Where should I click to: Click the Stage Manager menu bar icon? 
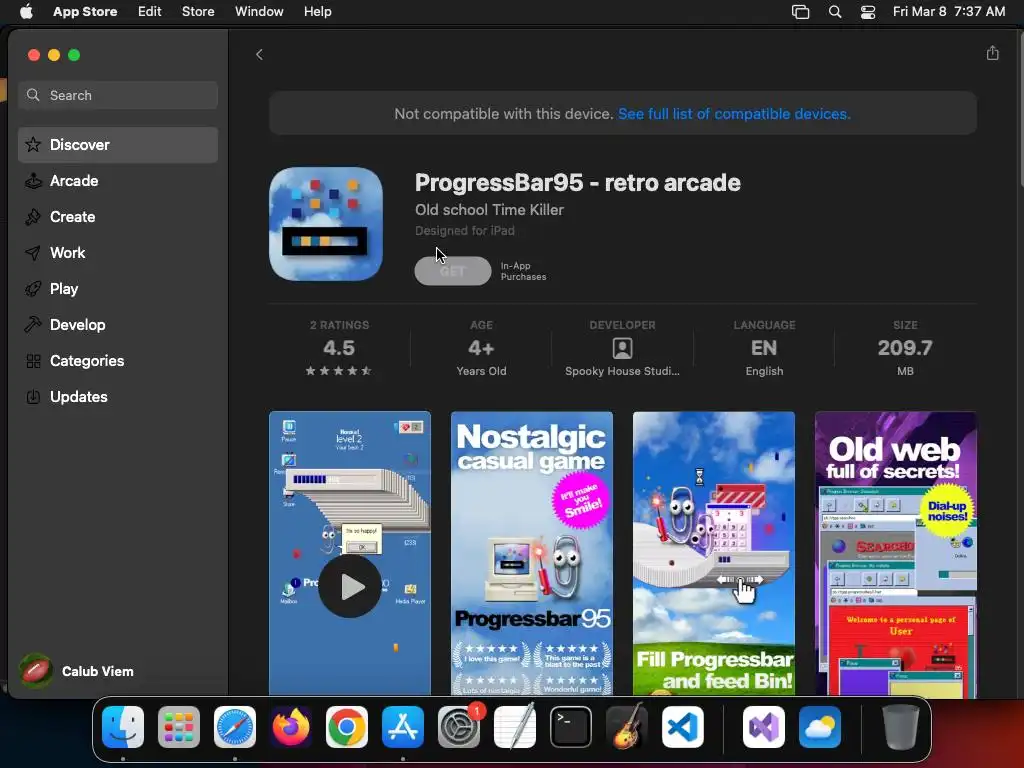click(x=800, y=12)
